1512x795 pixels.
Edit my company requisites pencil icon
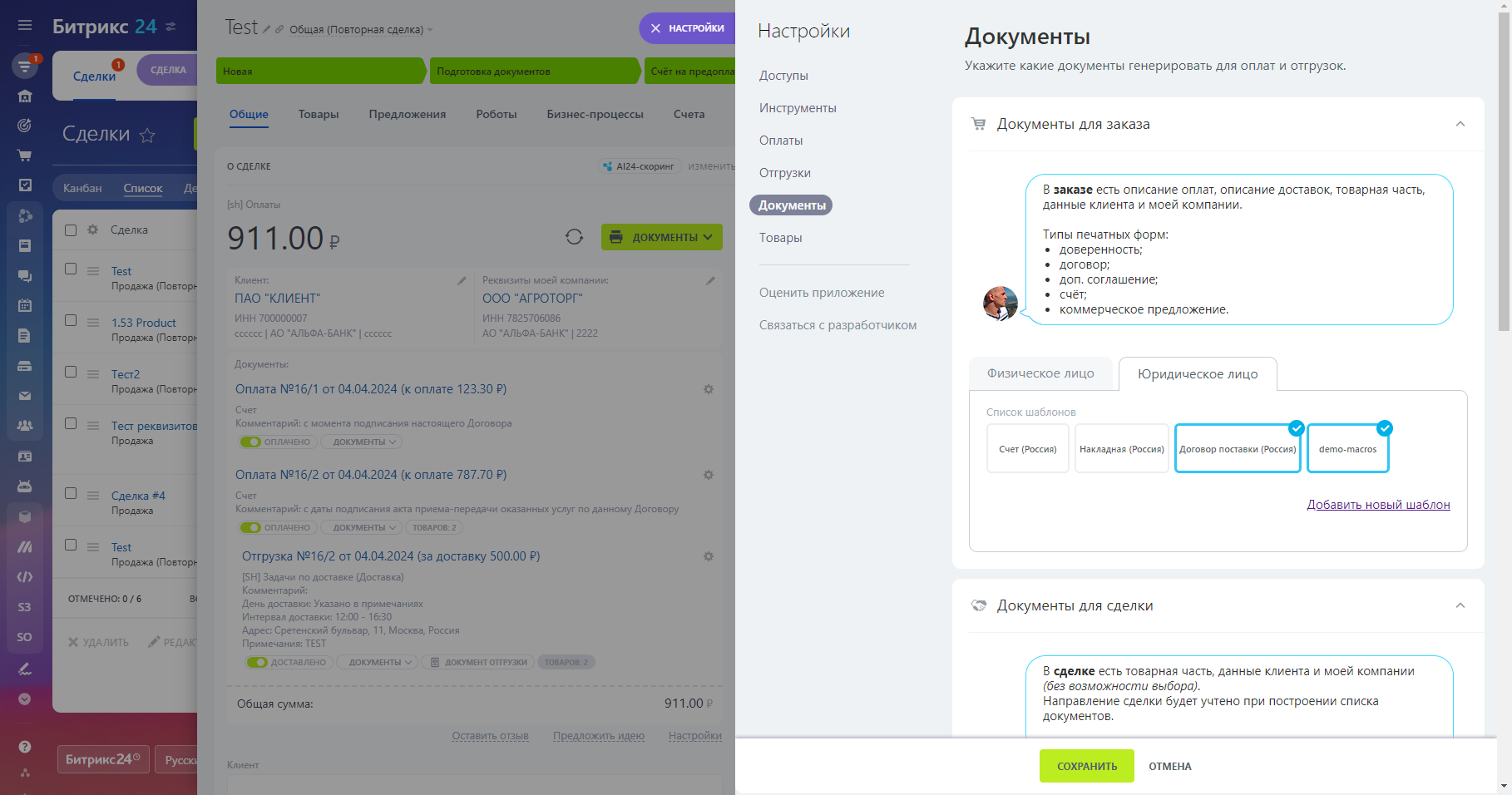click(710, 281)
